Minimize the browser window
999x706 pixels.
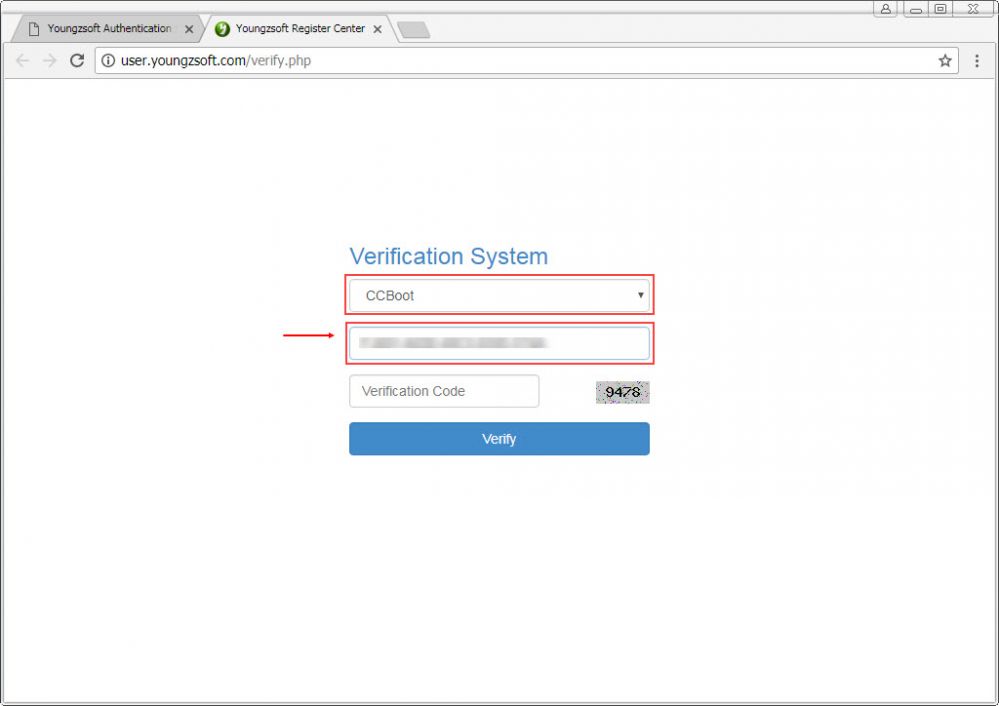(x=916, y=8)
